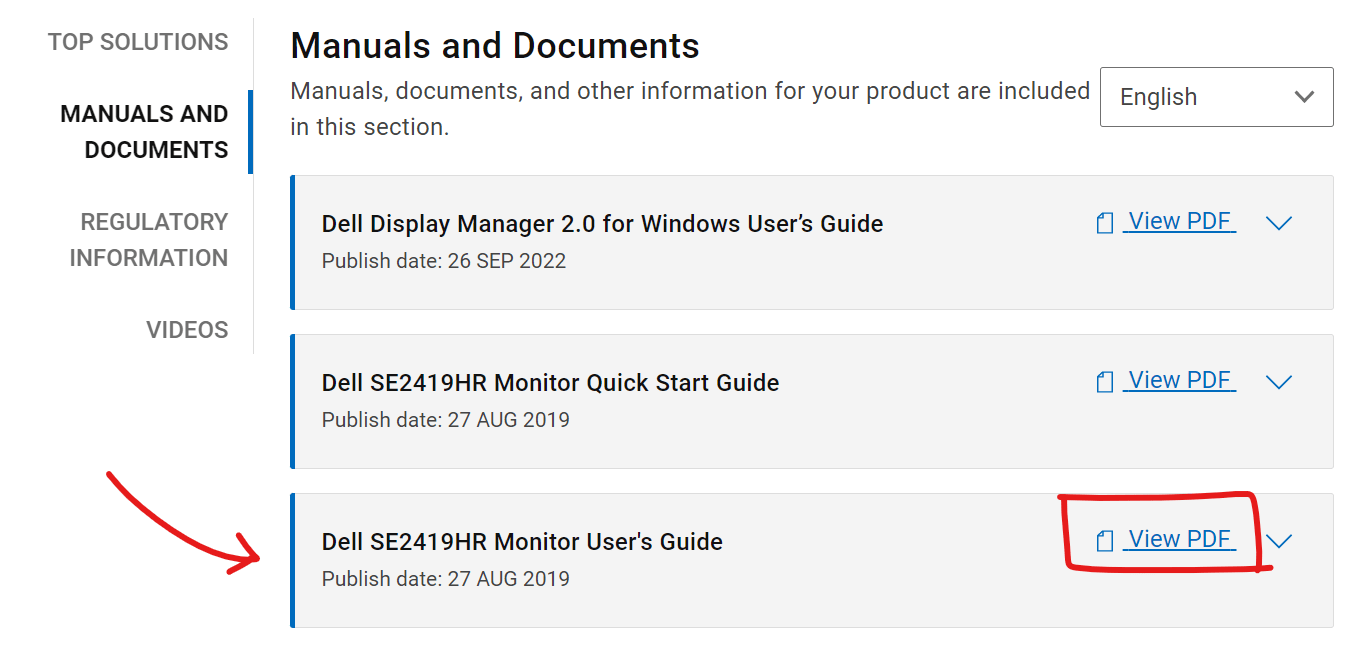View PDF for the Monitor User's Guide
1369x649 pixels.
click(1178, 538)
